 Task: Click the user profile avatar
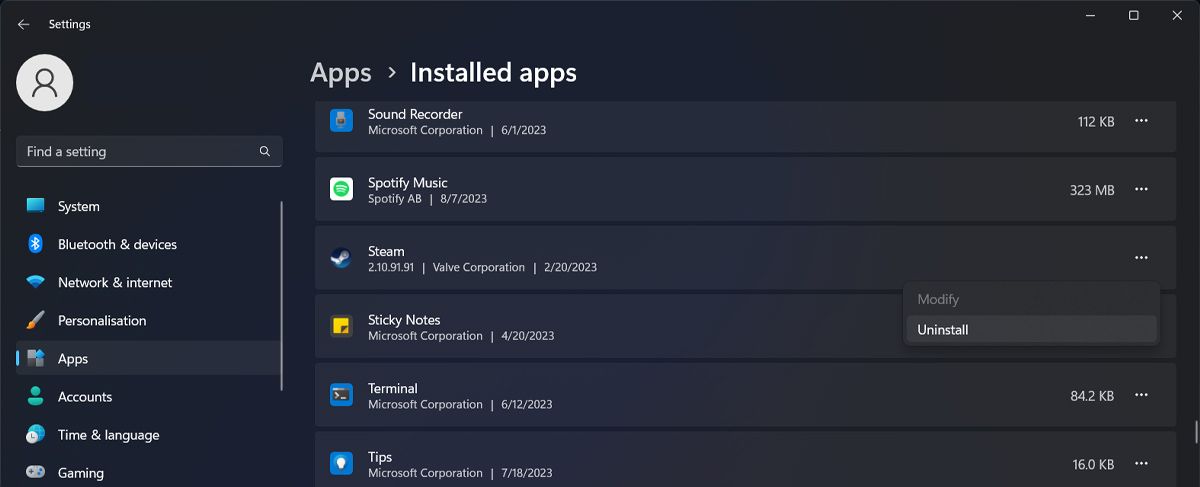pyautogui.click(x=45, y=83)
